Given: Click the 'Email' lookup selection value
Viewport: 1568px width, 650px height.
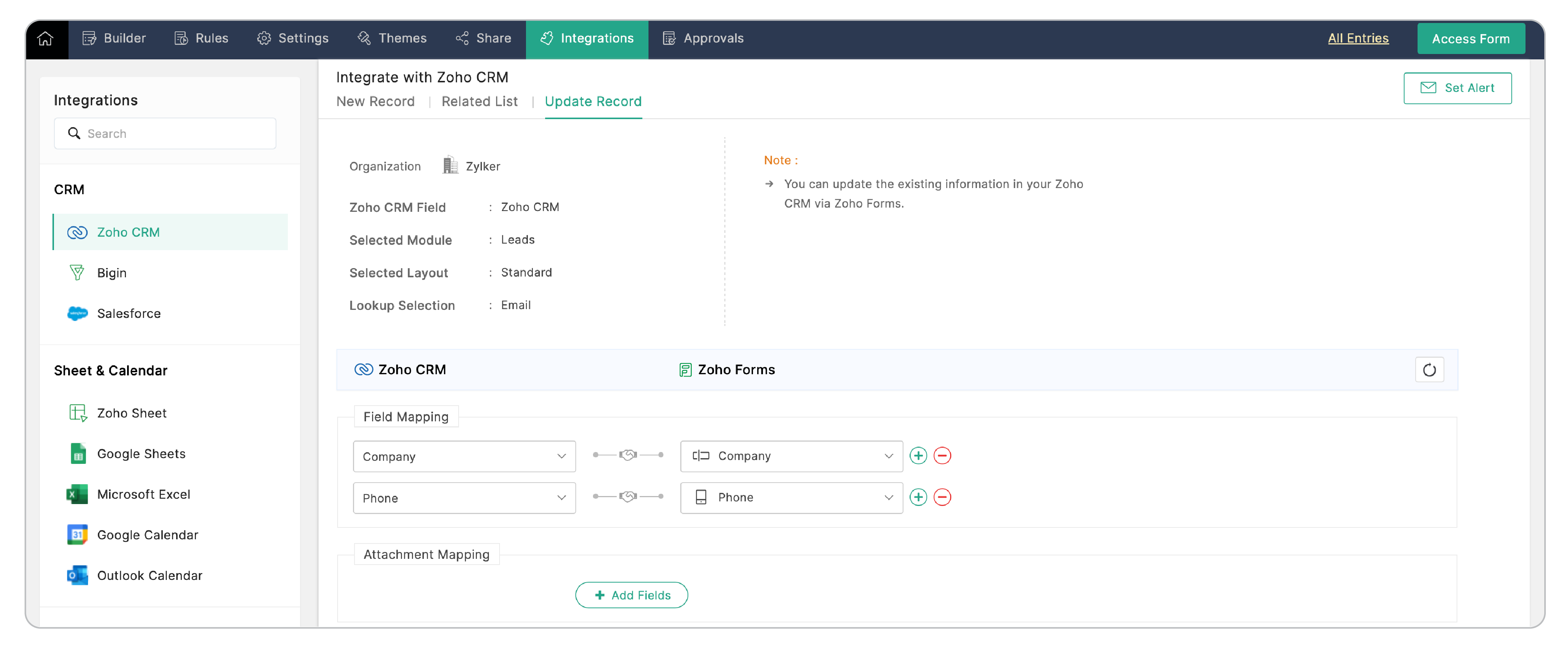Looking at the screenshot, I should coord(516,305).
